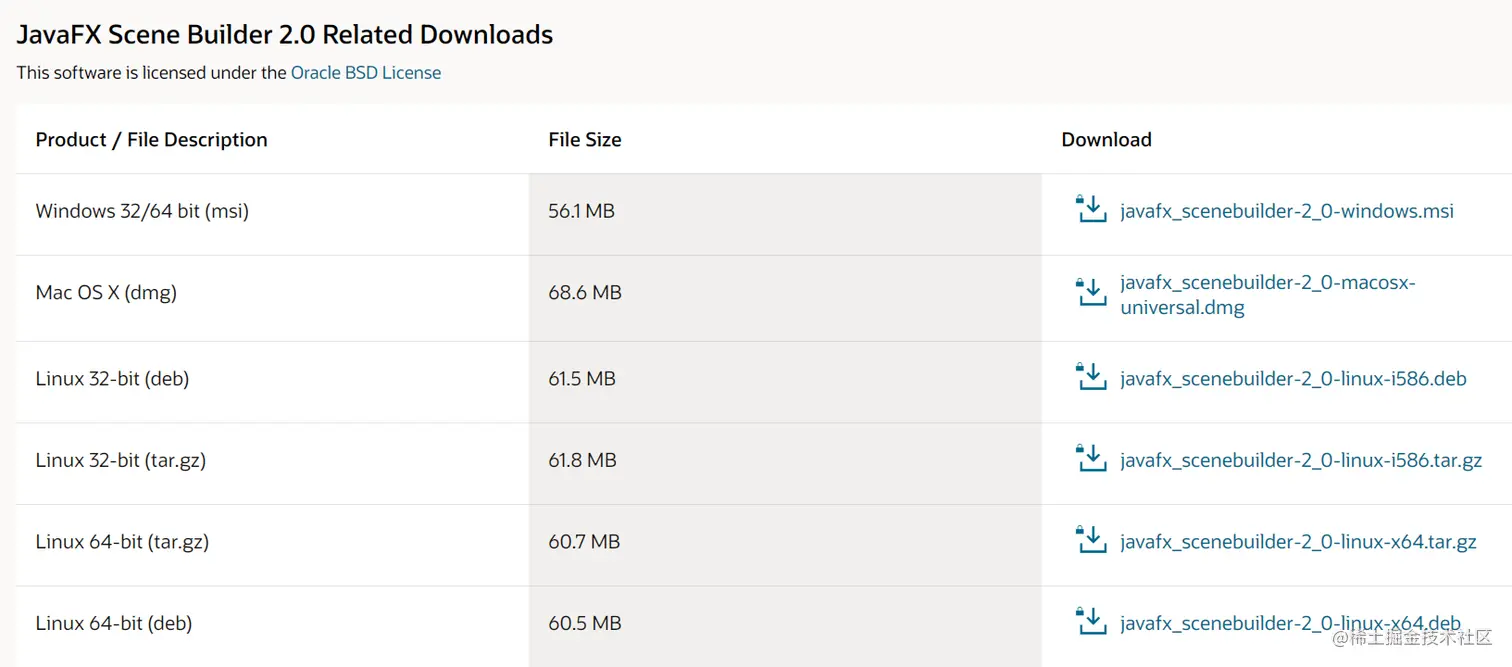Viewport: 1512px width, 667px height.
Task: Click the Download column header
Action: click(1106, 140)
